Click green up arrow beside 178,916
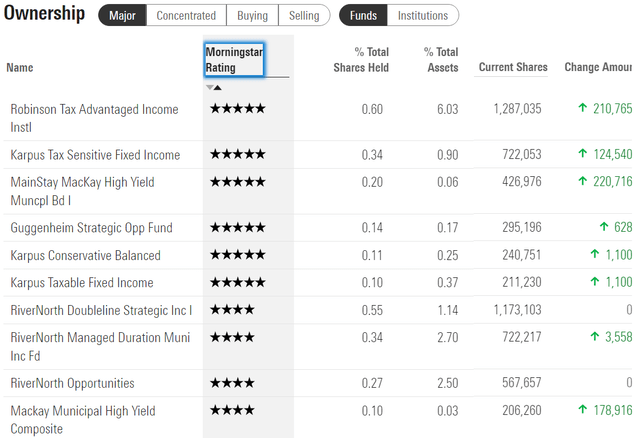The width and height of the screenshot is (640, 438). 583,409
